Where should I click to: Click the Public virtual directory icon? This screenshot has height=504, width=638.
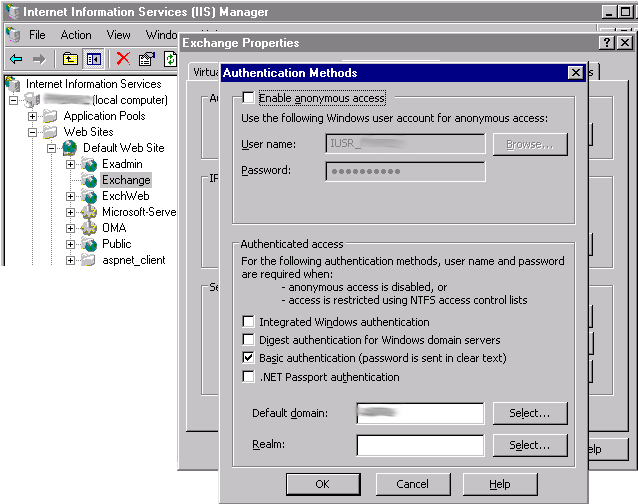(89, 244)
